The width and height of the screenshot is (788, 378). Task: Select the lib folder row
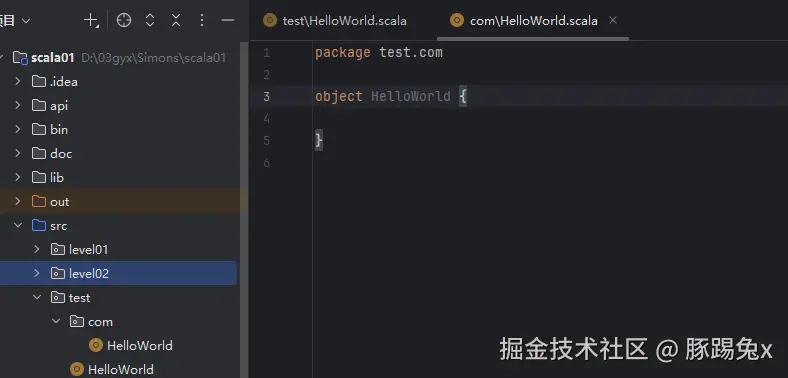click(119, 177)
